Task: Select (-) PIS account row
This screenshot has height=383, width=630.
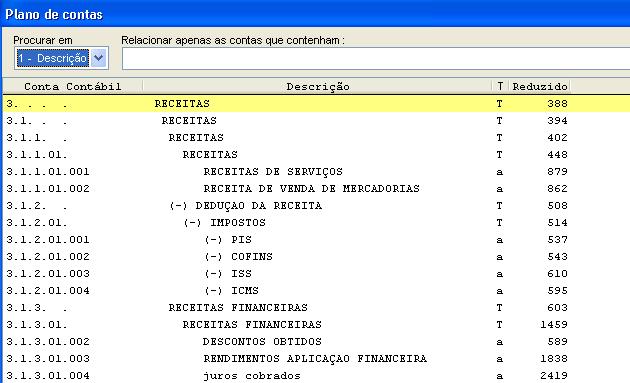Action: click(316, 240)
